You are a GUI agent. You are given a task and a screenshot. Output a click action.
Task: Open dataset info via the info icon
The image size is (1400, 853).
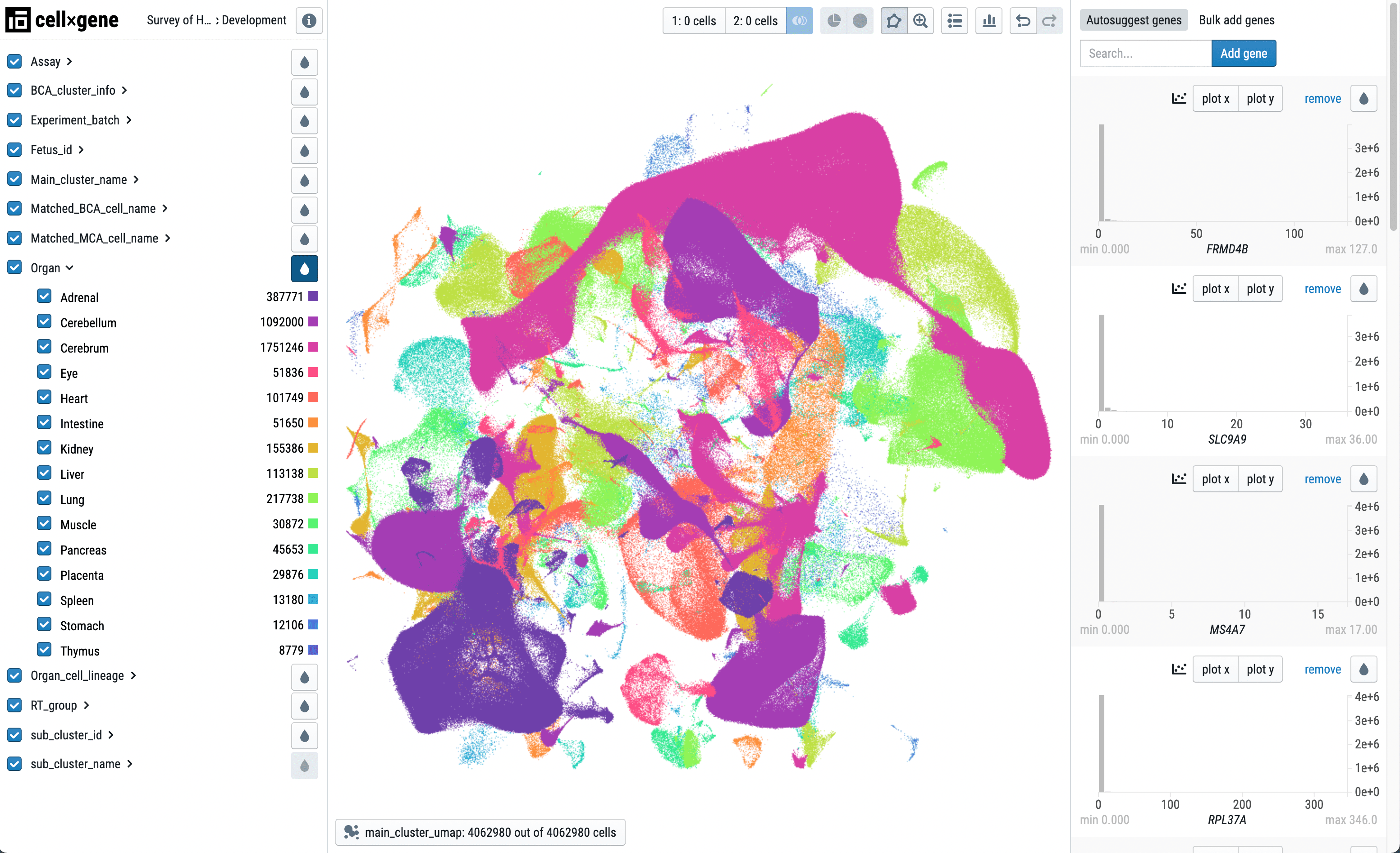click(x=309, y=20)
